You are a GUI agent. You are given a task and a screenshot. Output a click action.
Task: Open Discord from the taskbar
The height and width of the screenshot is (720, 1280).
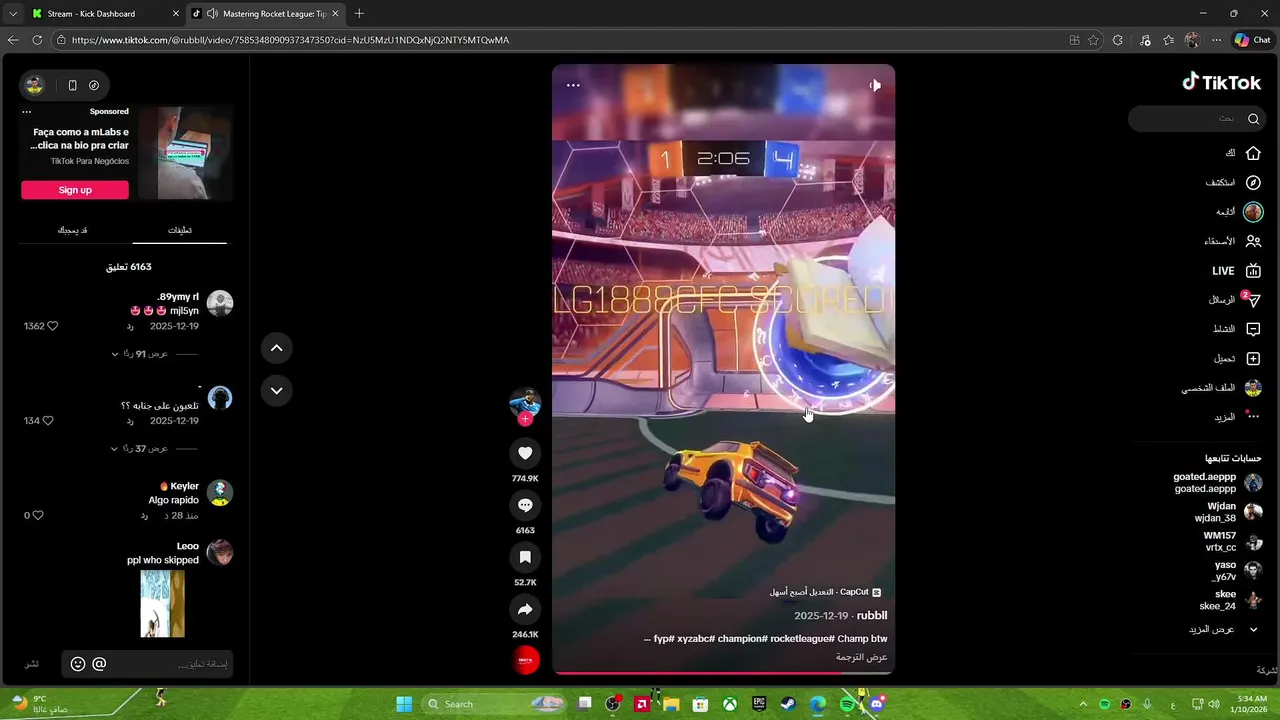tap(877, 704)
